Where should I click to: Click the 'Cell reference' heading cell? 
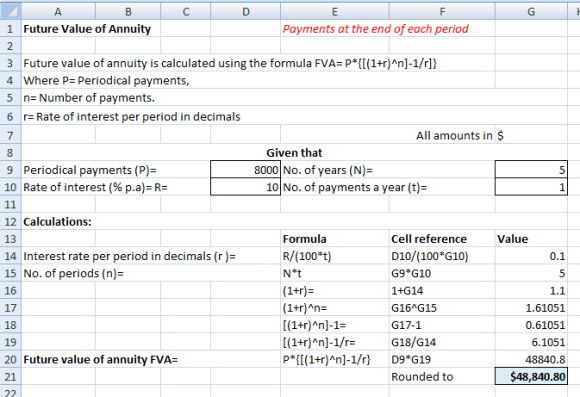tap(442, 239)
